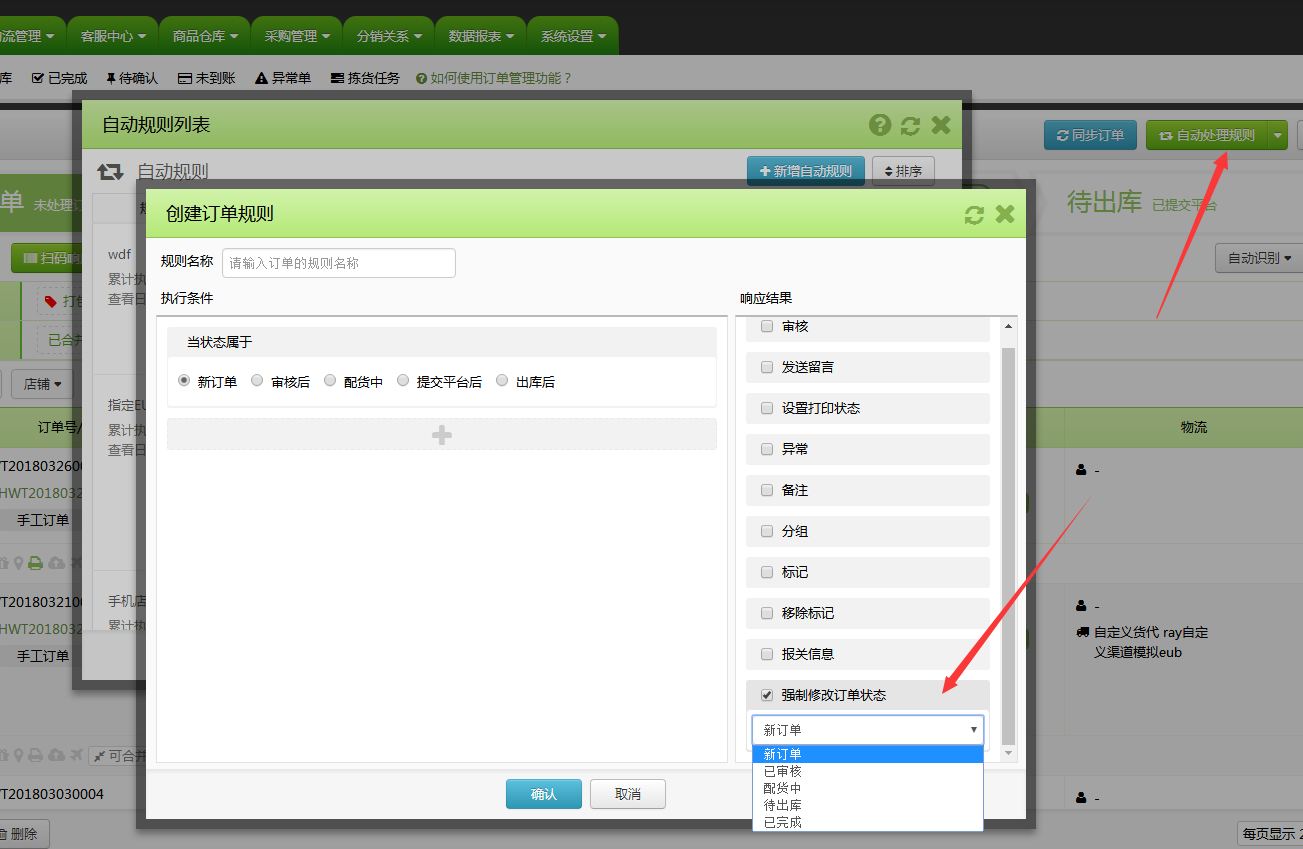The height and width of the screenshot is (849, 1303).
Task: Select the 审核后 radio button
Action: [x=257, y=381]
